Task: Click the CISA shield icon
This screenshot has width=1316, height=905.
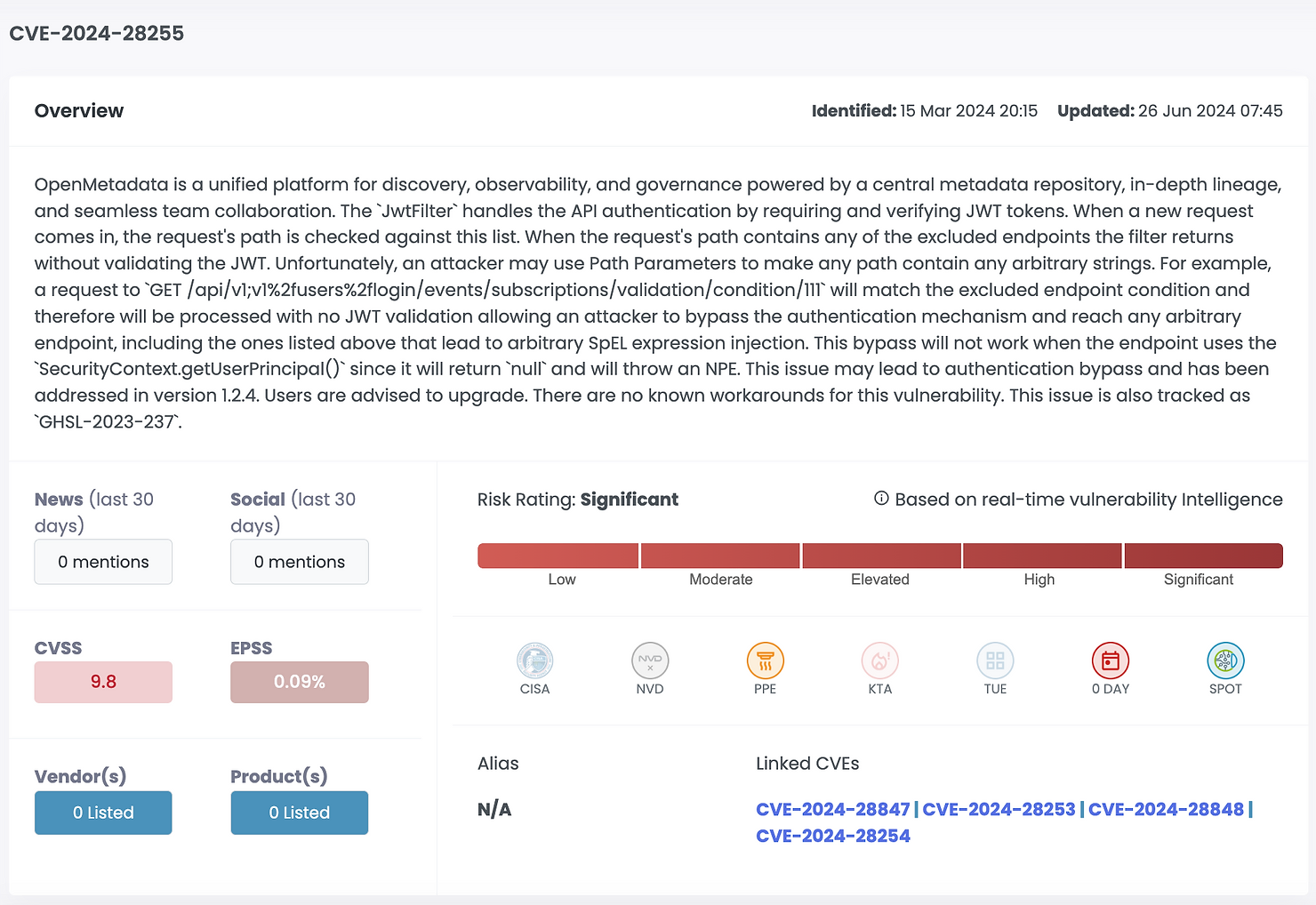Action: click(534, 661)
